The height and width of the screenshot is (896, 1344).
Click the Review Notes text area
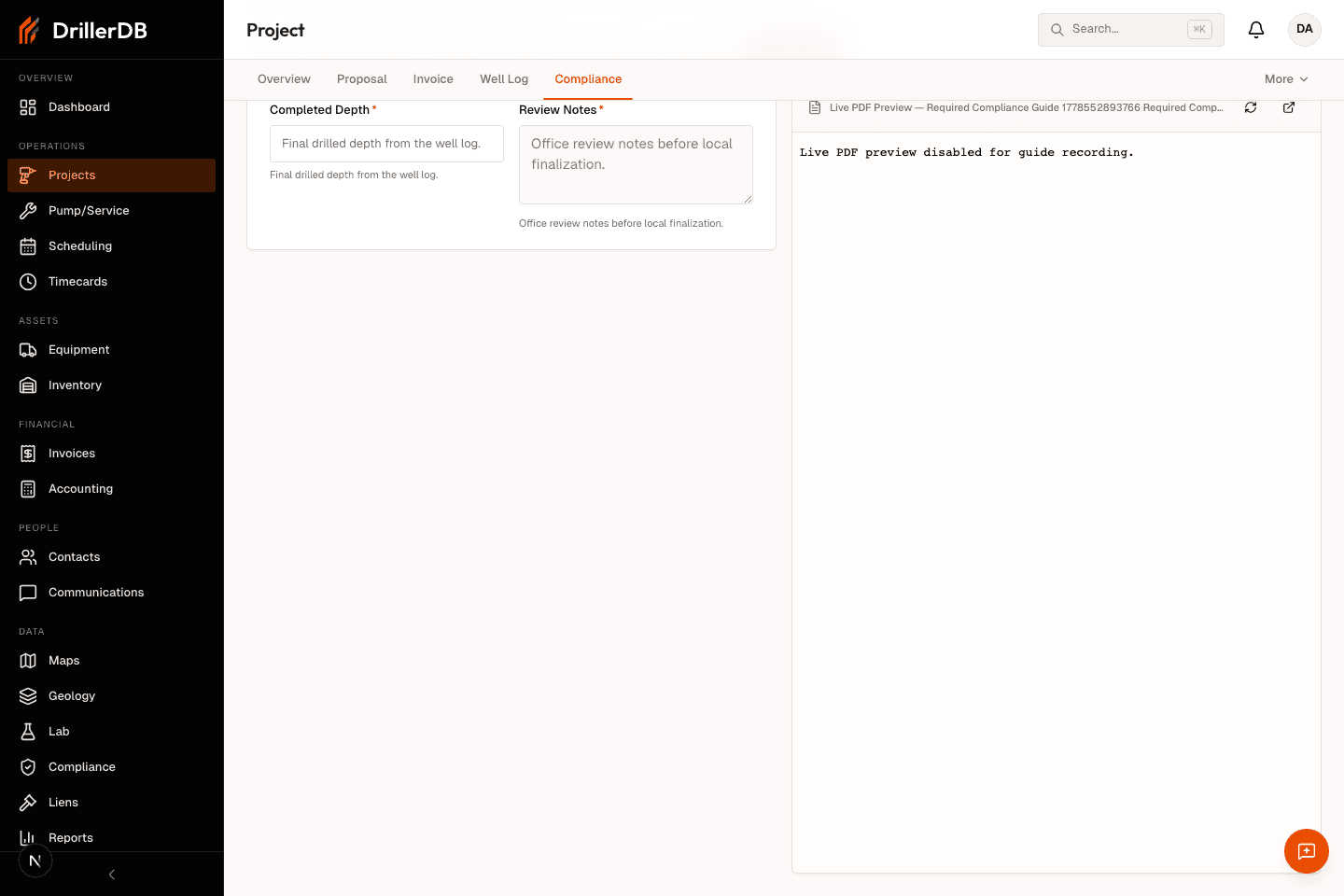click(636, 164)
